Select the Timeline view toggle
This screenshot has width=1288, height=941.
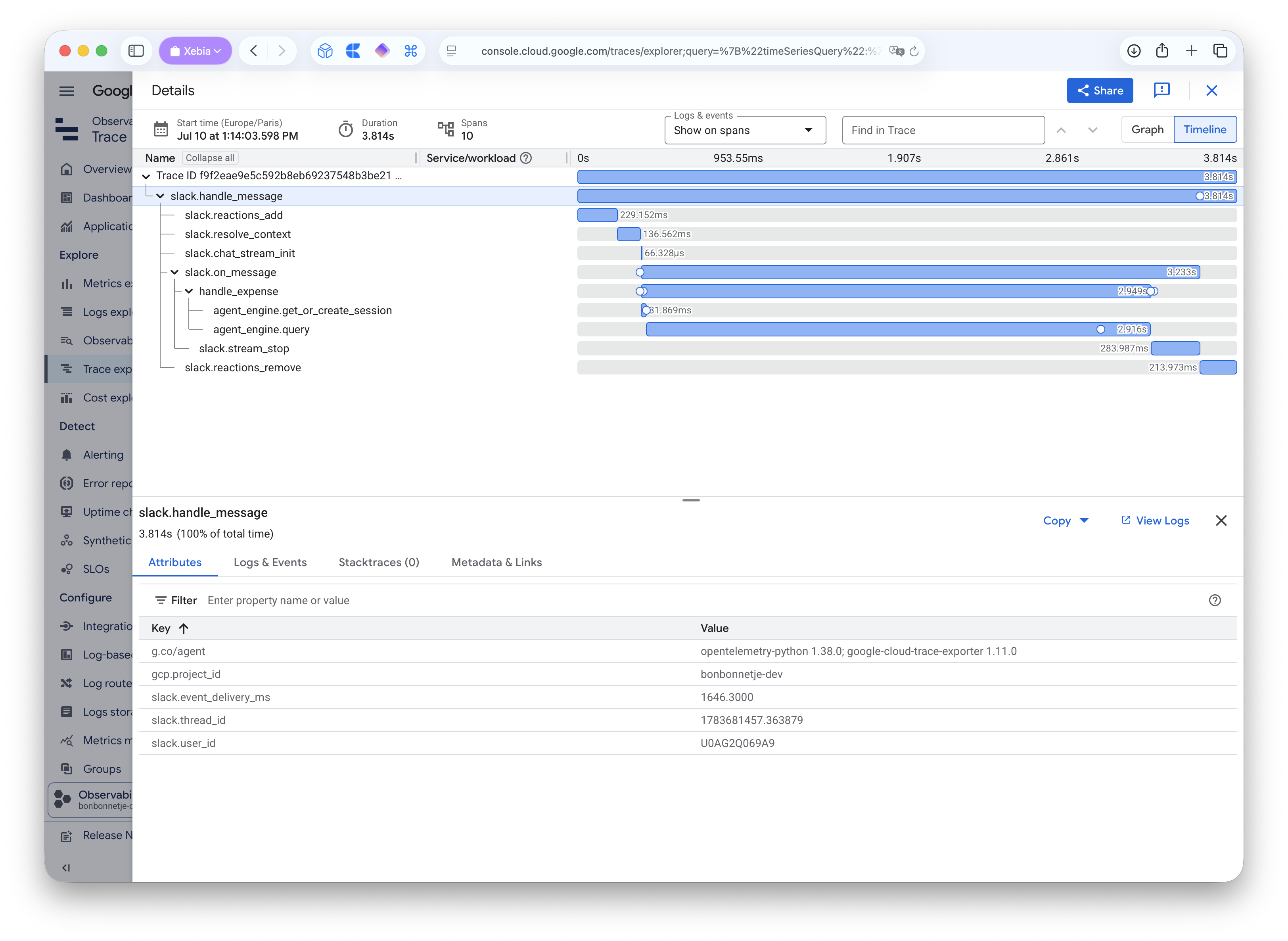(1205, 130)
